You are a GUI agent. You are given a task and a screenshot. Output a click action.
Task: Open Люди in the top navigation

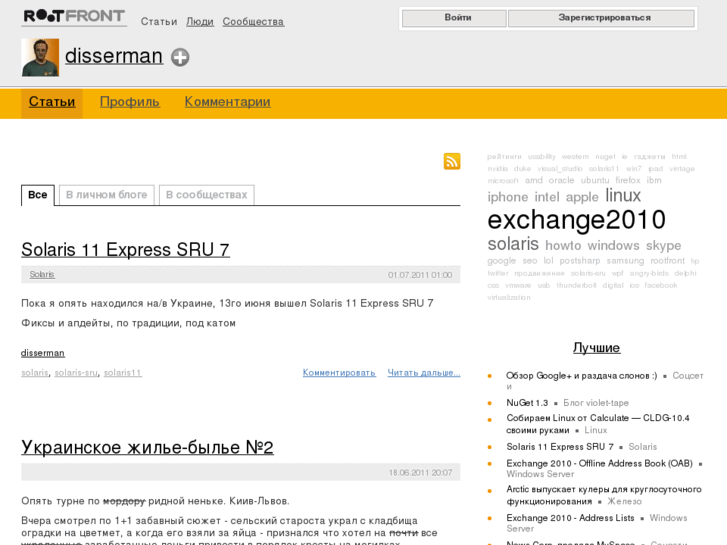[x=200, y=21]
